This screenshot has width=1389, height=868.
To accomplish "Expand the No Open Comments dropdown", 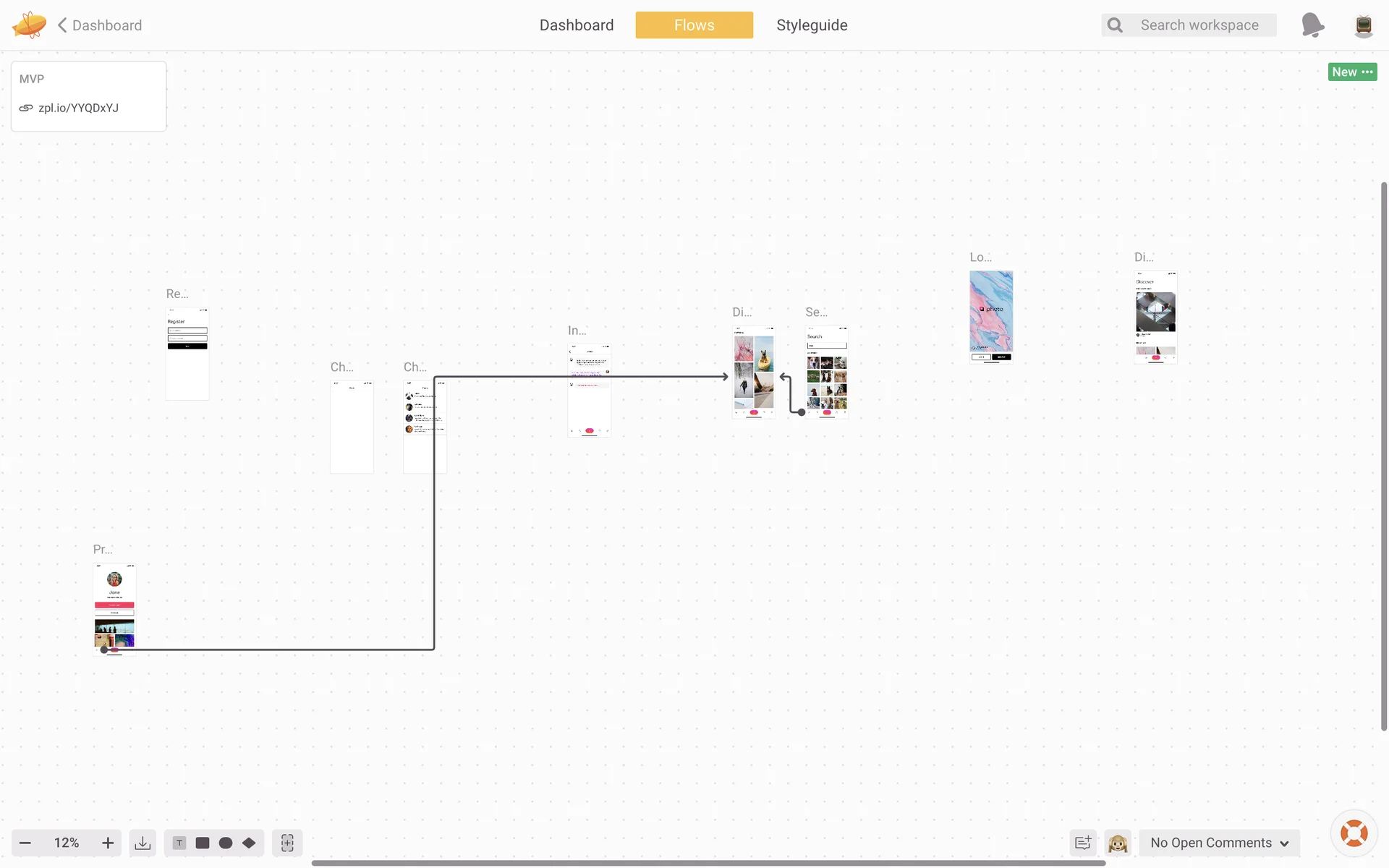I will 1220,843.
